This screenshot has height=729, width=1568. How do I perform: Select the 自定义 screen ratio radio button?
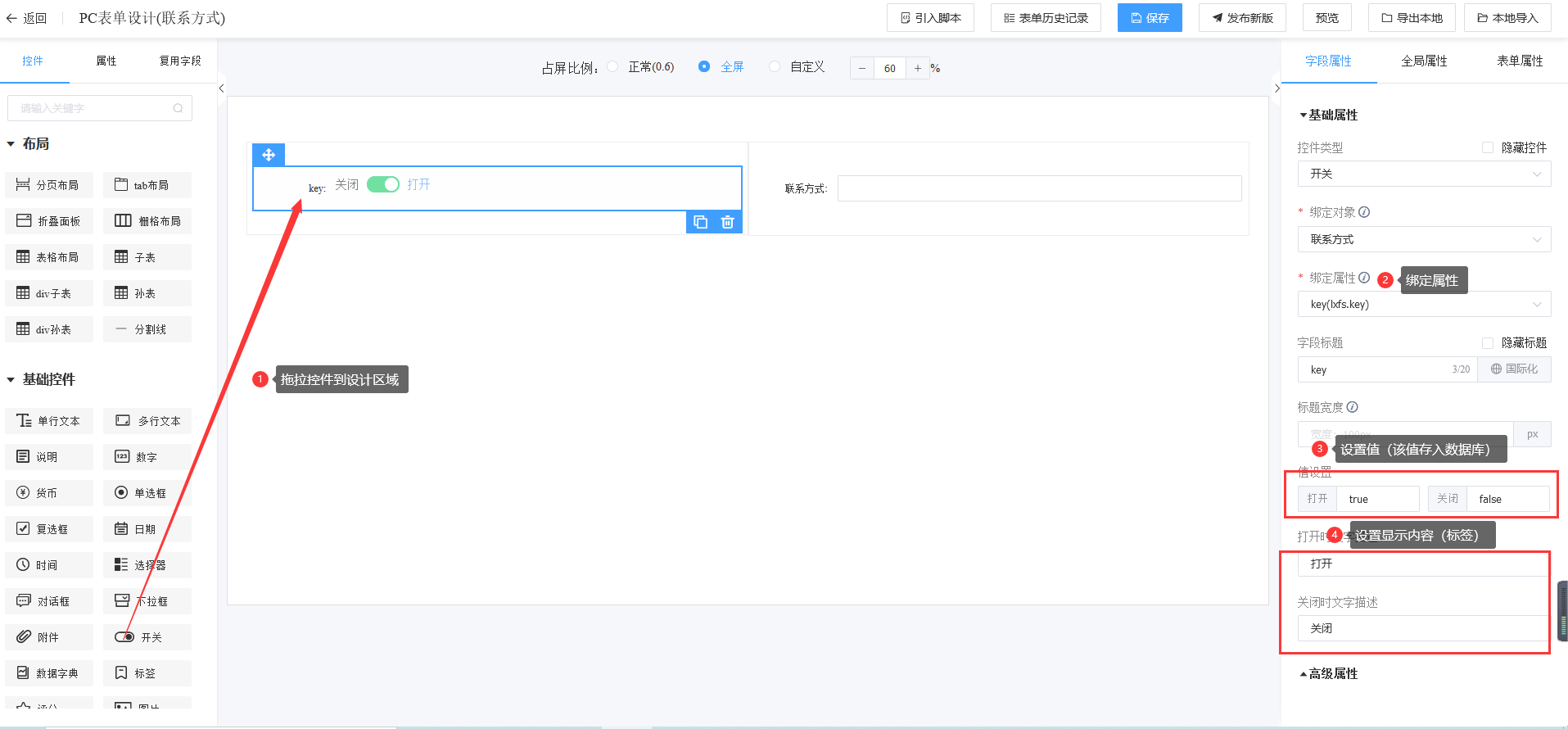pyautogui.click(x=775, y=67)
